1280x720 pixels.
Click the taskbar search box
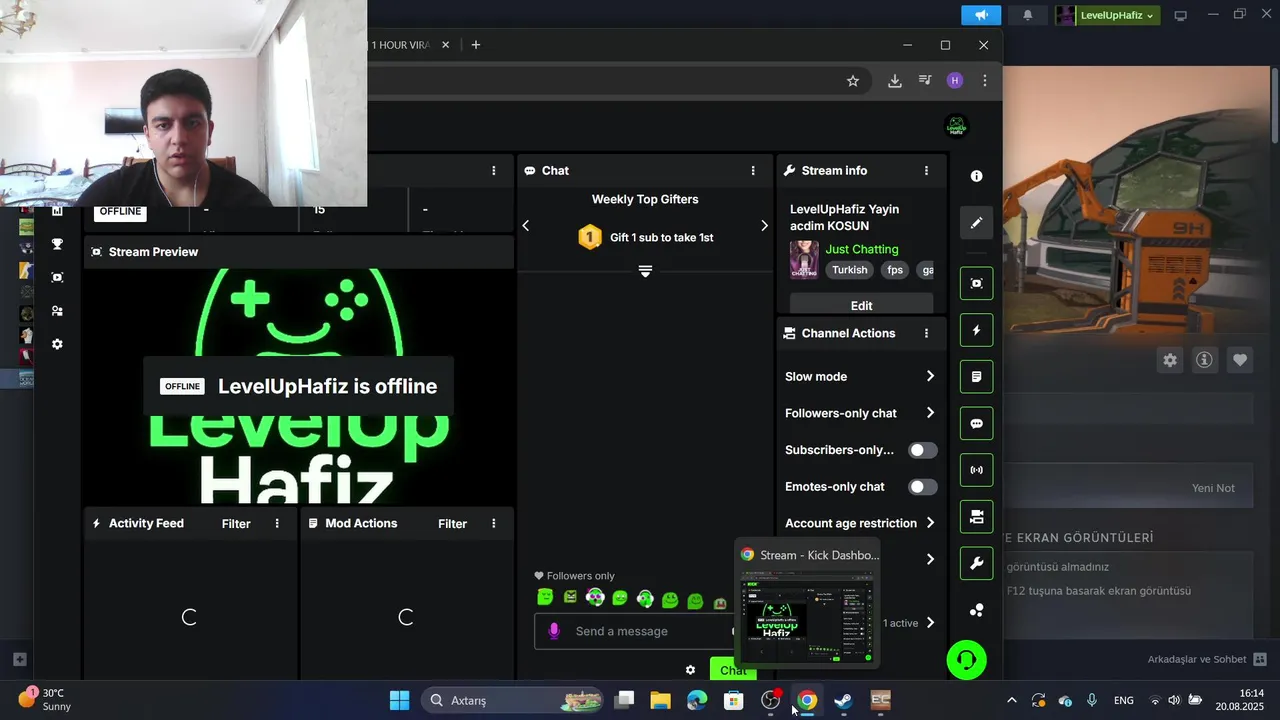pos(513,700)
